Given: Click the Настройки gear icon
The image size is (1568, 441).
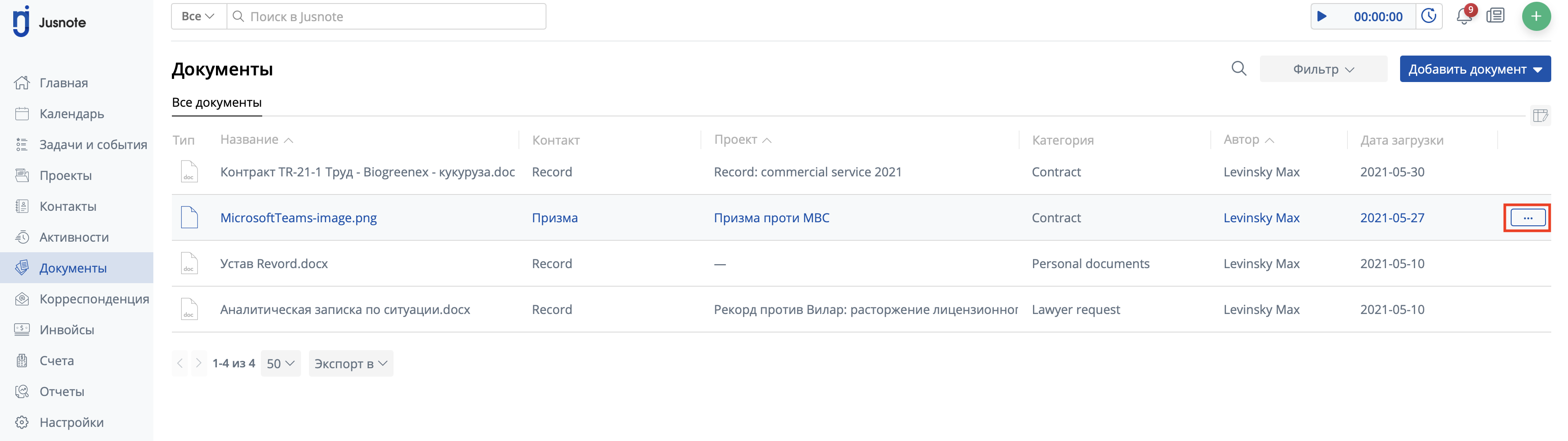Looking at the screenshot, I should coord(22,422).
